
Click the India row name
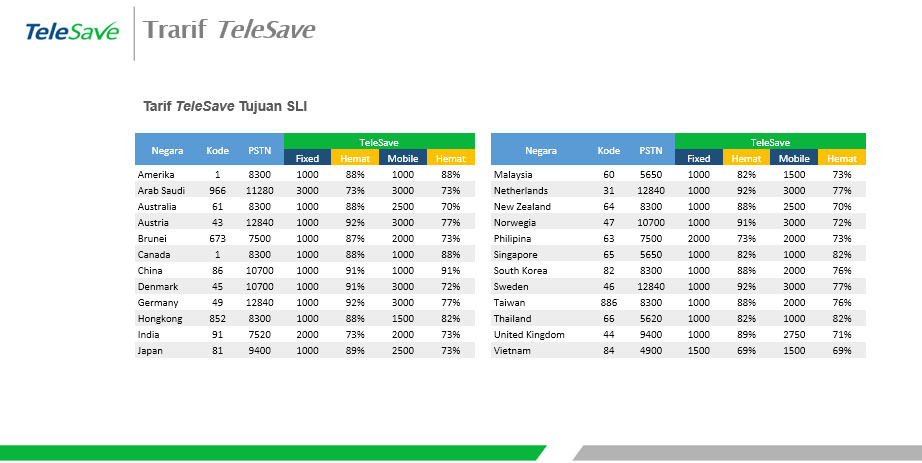click(x=148, y=335)
